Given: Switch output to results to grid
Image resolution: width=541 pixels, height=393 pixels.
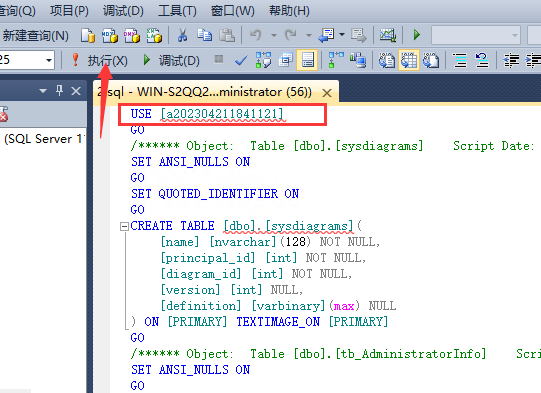Looking at the screenshot, I should click(409, 60).
